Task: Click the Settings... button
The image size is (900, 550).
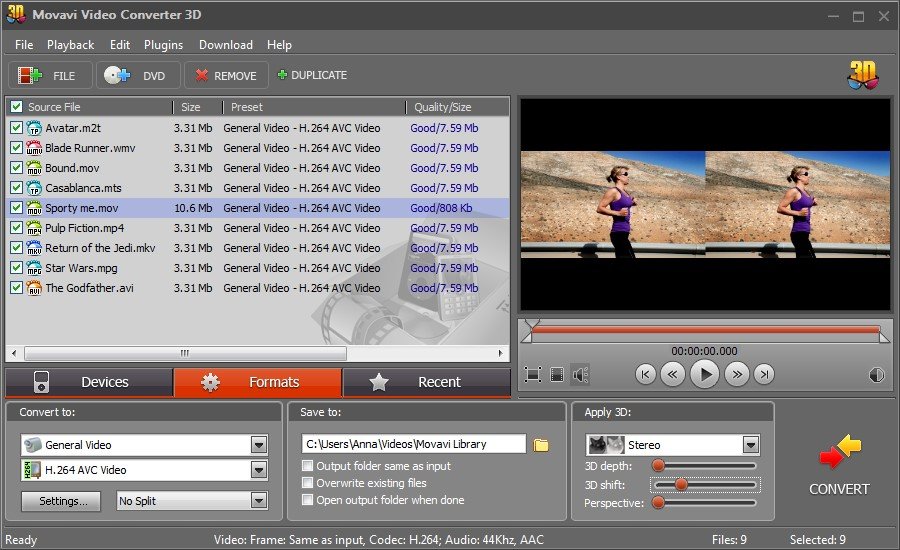Action: [61, 501]
